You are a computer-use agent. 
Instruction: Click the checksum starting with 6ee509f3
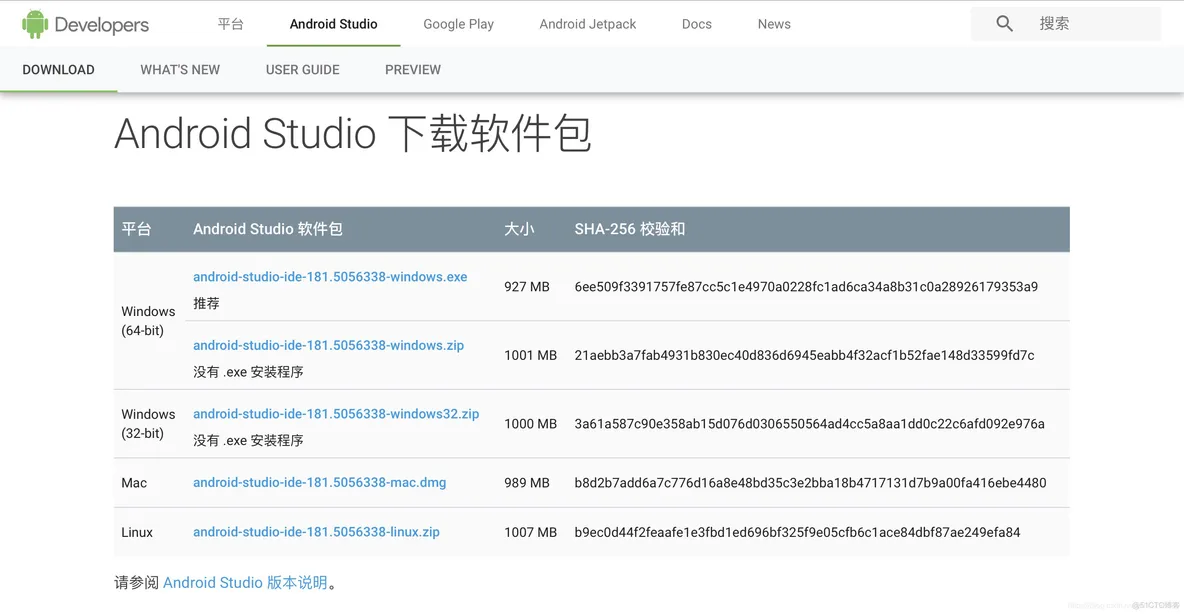tap(806, 287)
